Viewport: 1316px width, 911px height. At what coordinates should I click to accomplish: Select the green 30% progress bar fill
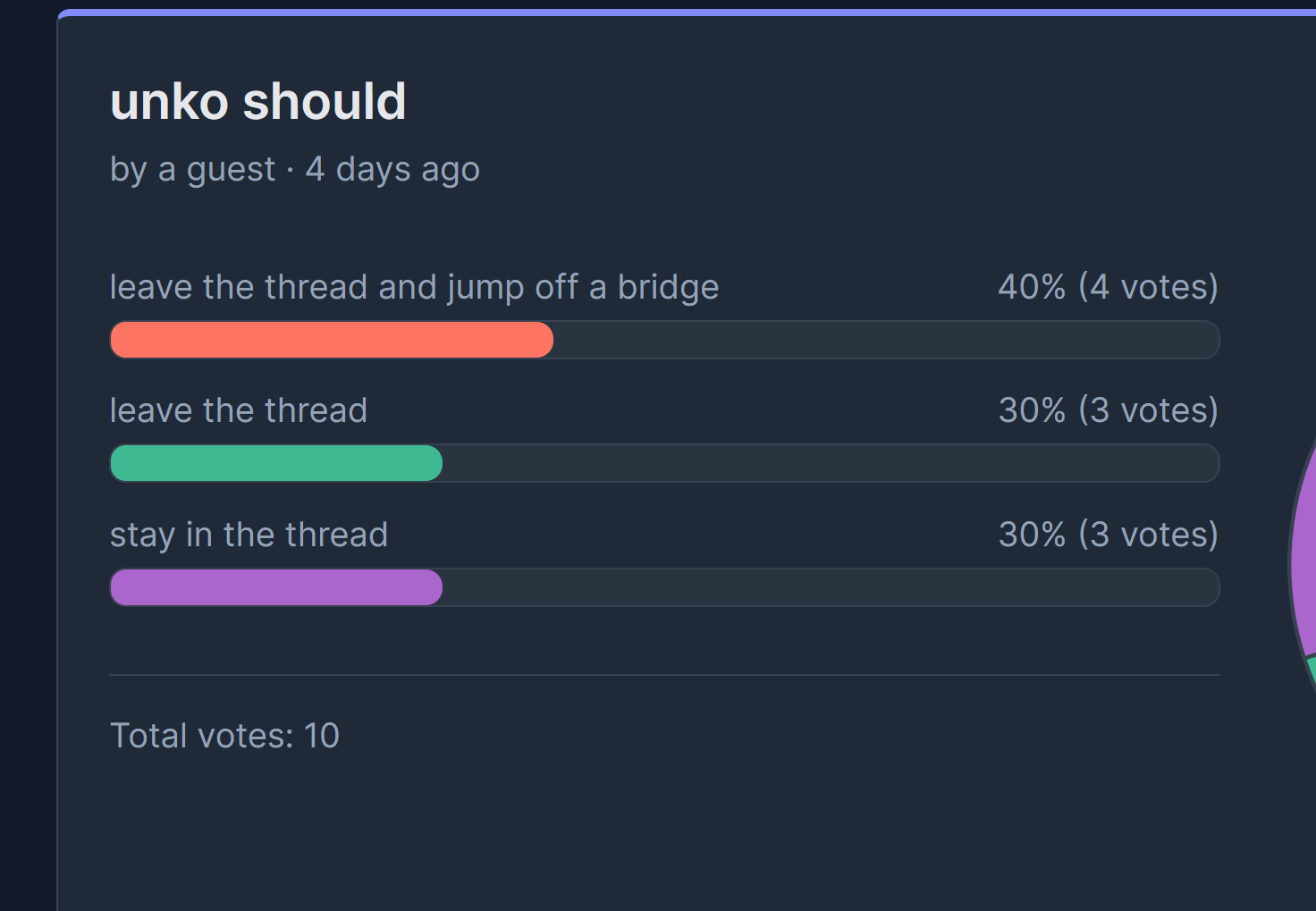tap(276, 463)
